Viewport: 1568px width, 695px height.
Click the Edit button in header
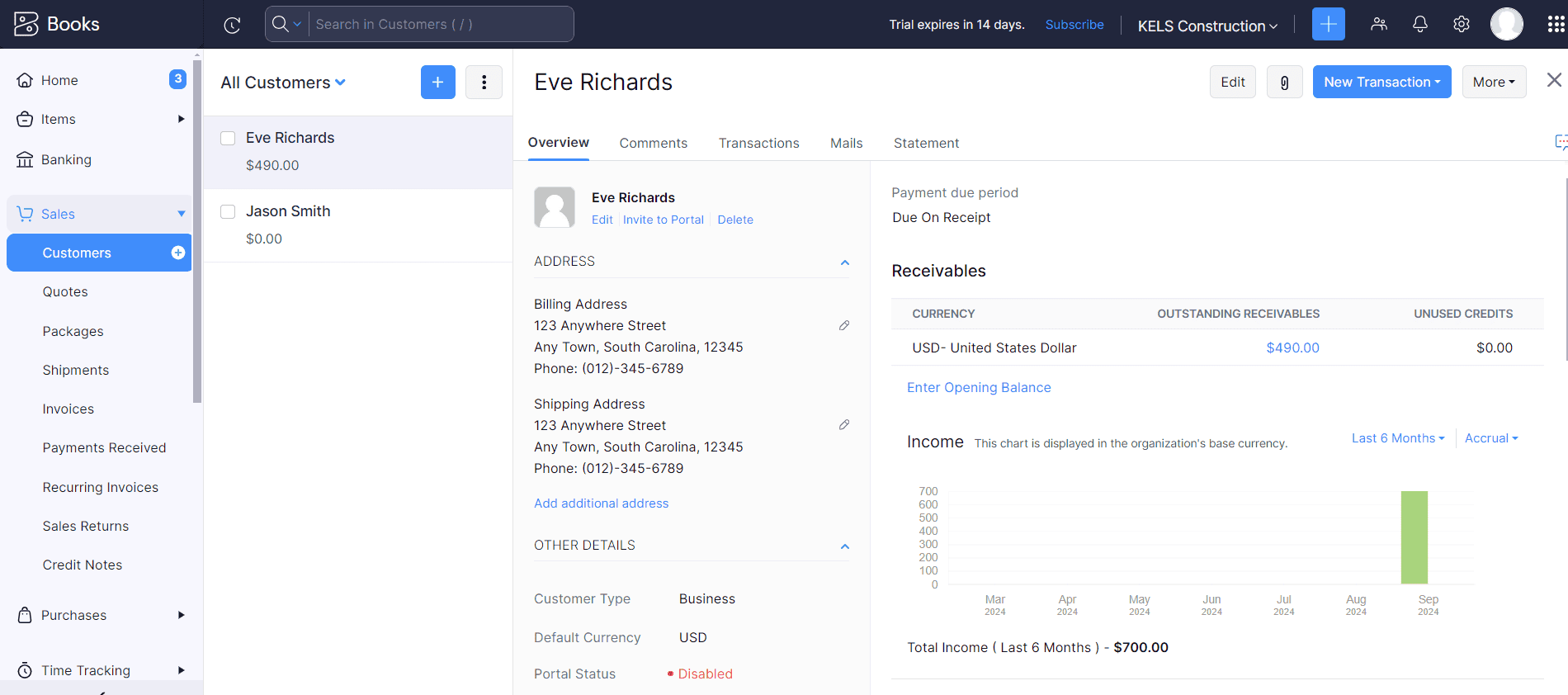click(1233, 82)
